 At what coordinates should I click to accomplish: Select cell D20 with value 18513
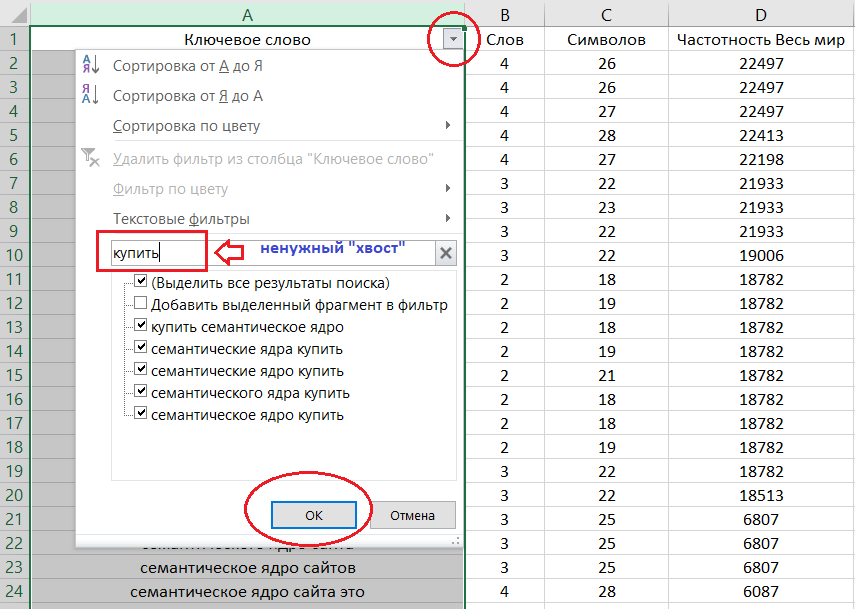tap(761, 495)
